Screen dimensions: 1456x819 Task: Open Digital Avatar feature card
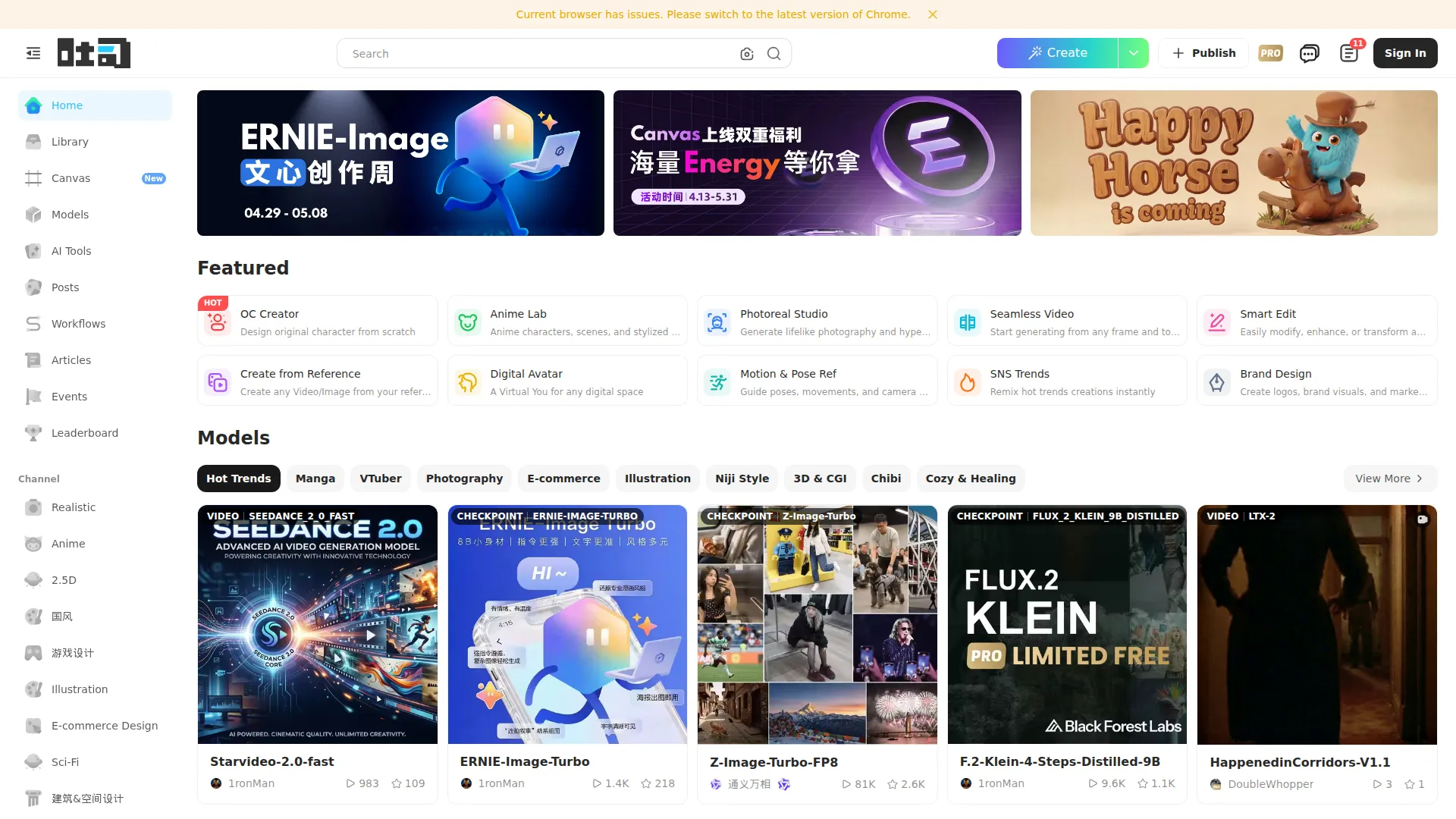pos(567,381)
